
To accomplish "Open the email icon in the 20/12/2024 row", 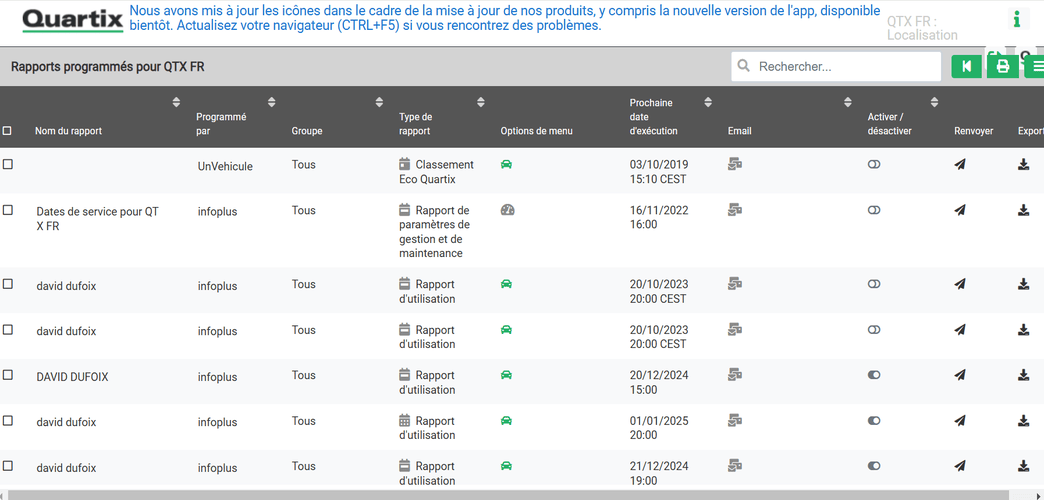I will (735, 374).
